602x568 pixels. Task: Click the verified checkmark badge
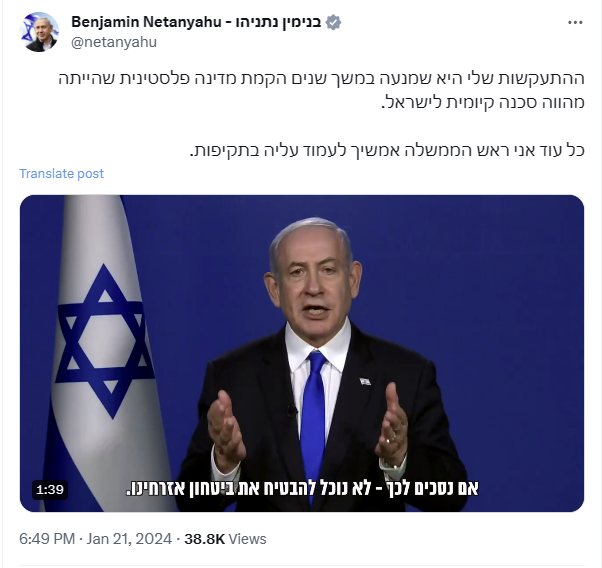click(333, 22)
